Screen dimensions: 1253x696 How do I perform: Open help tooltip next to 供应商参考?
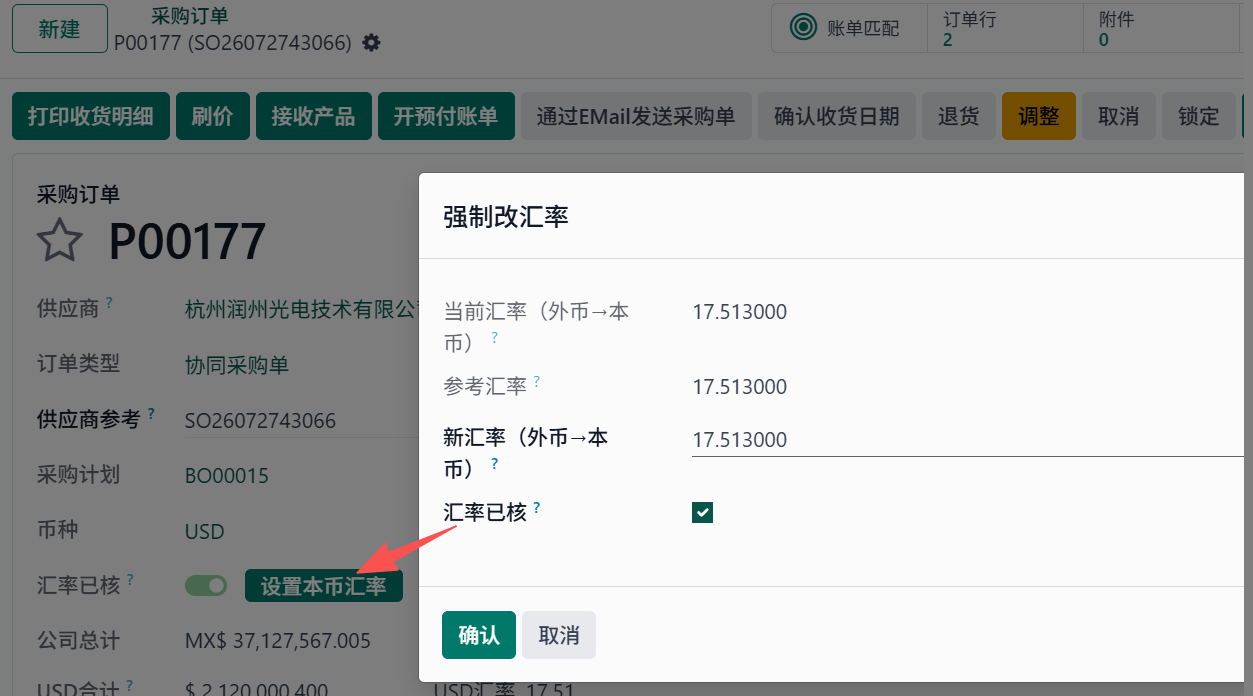[x=151, y=412]
